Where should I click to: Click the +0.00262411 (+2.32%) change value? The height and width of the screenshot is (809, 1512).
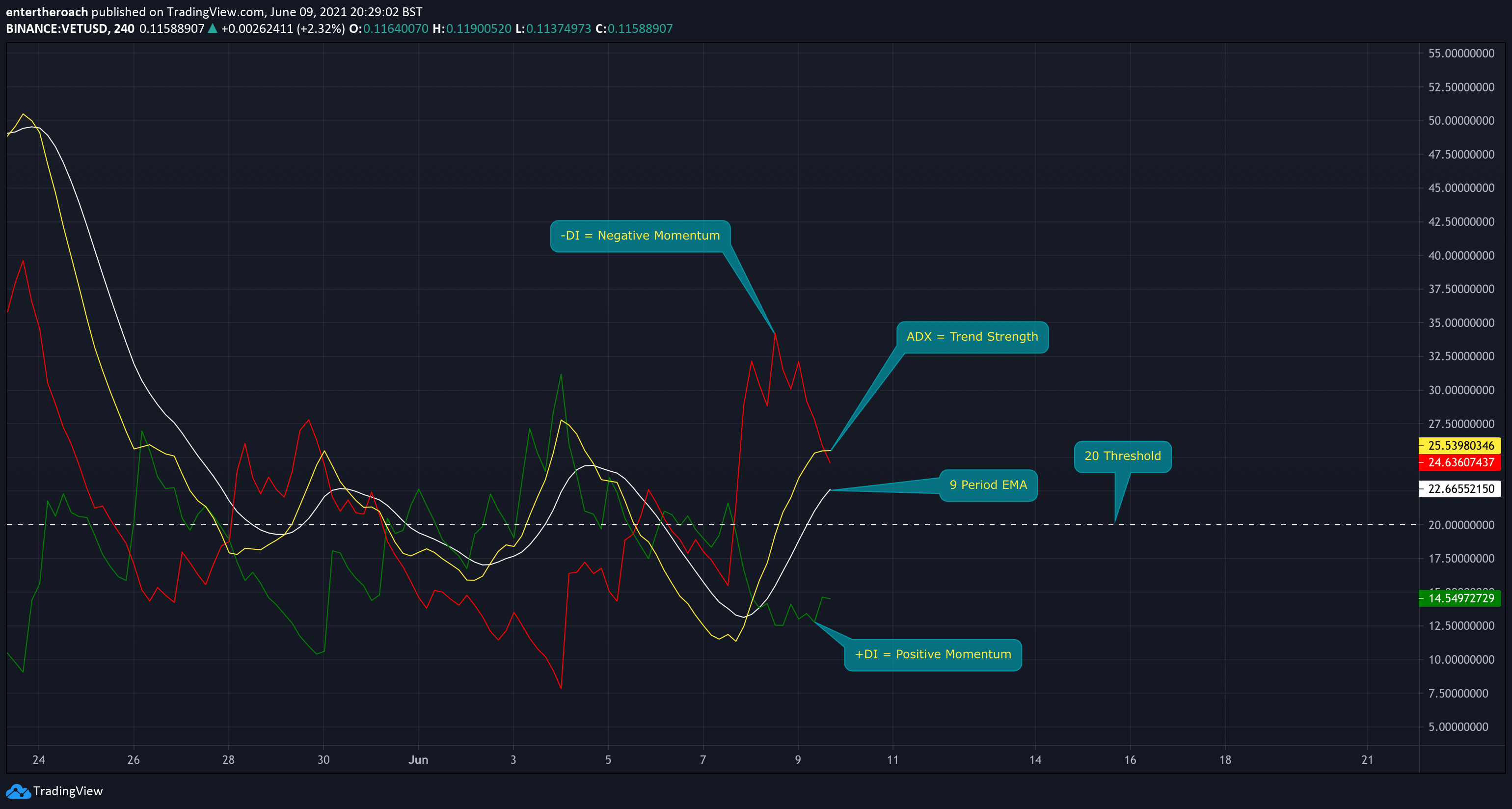283,29
